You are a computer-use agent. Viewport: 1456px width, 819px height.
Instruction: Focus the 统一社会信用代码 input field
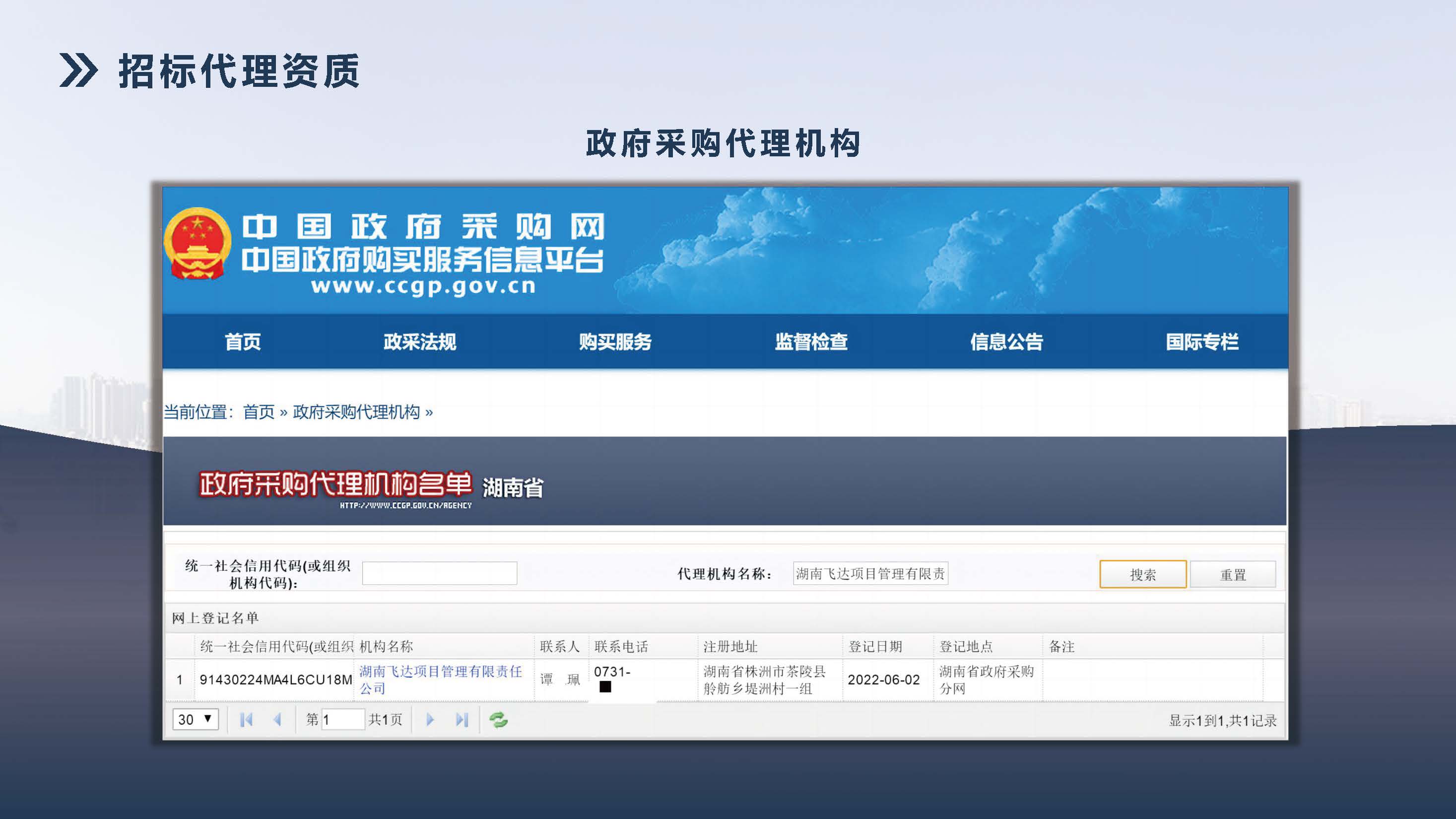coord(439,573)
